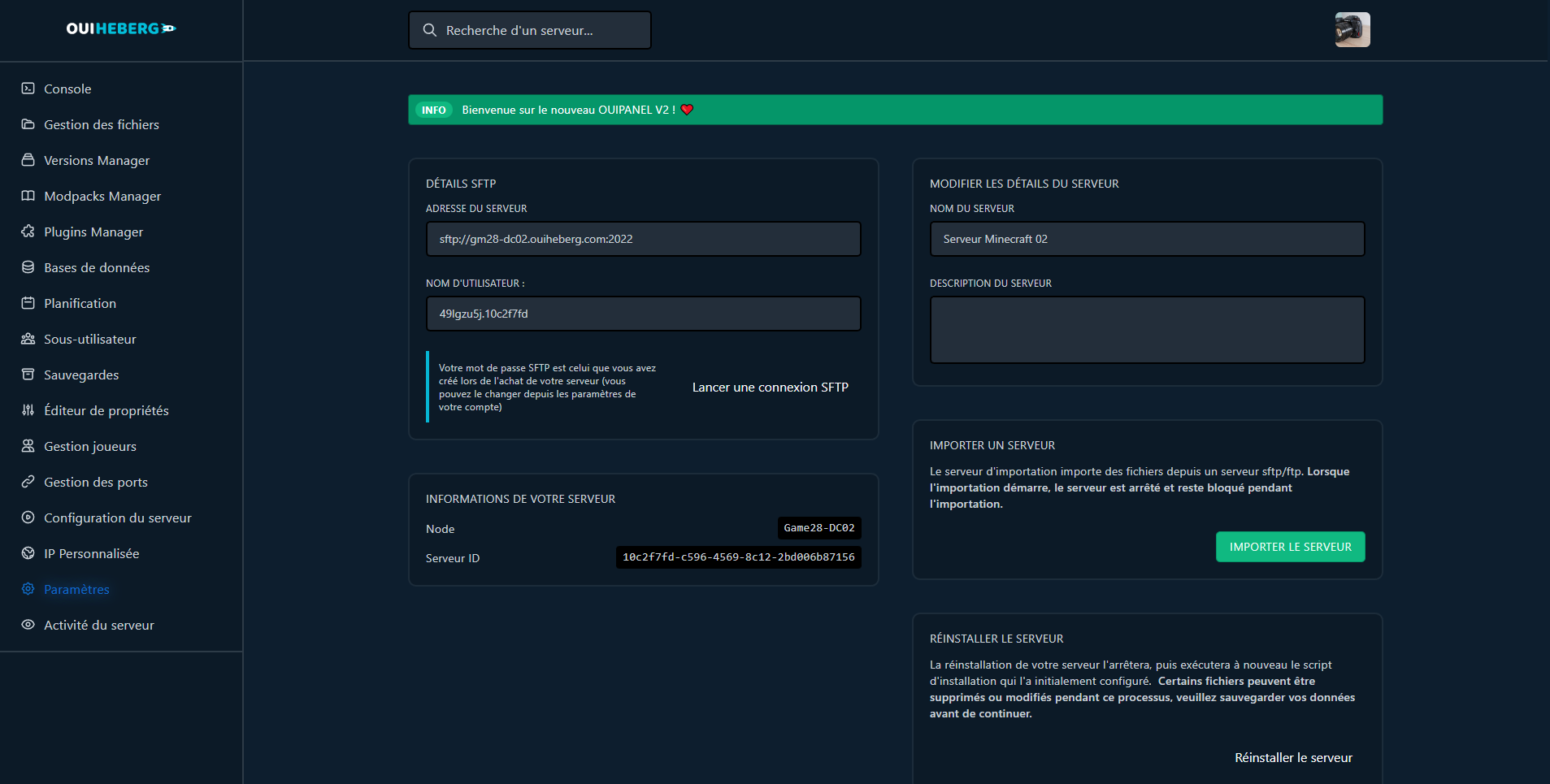Screen dimensions: 1550x784
Task: Click Lancer une connexion SFTP
Action: [x=770, y=388]
